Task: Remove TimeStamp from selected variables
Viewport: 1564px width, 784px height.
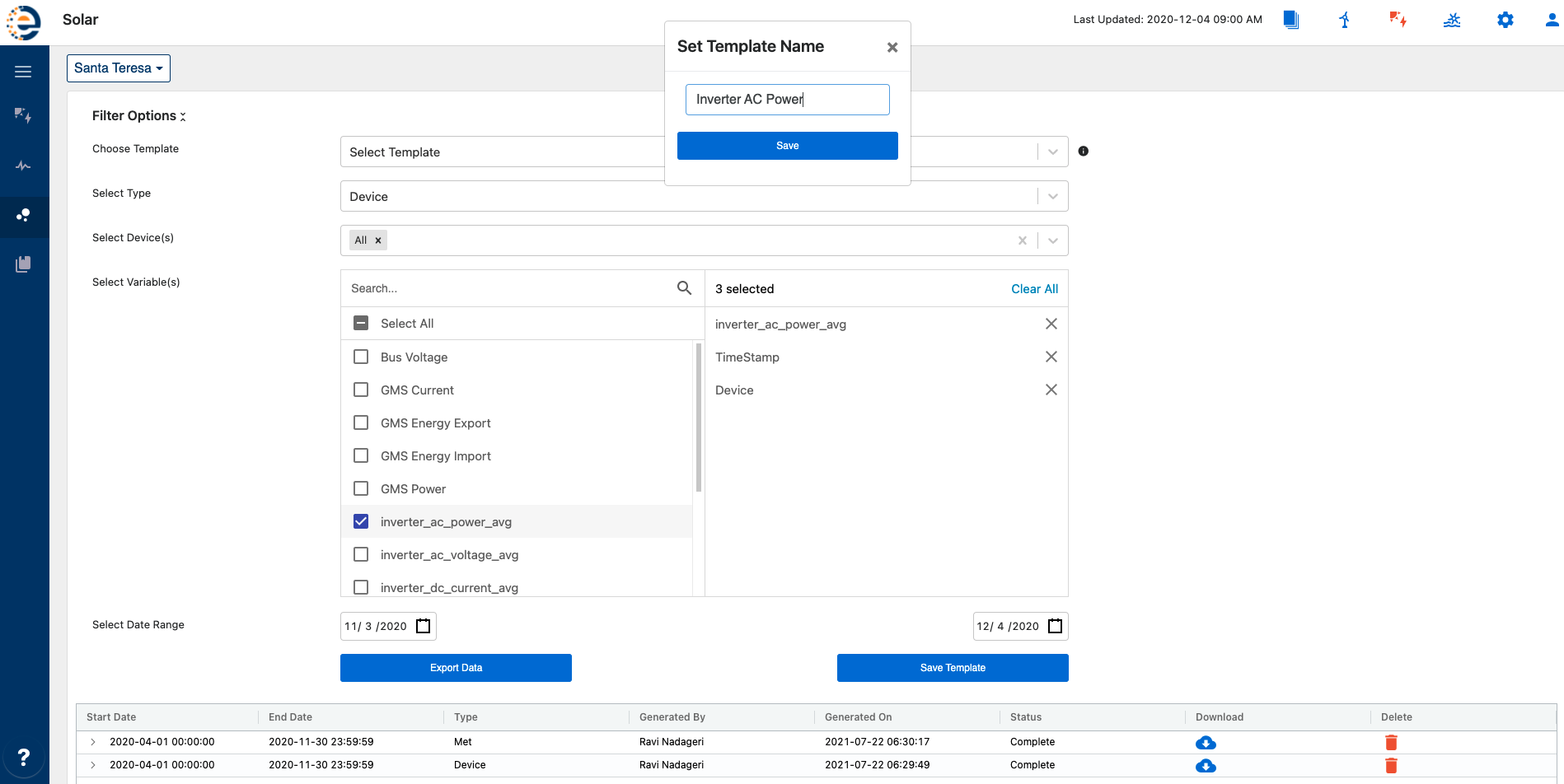Action: [1051, 357]
